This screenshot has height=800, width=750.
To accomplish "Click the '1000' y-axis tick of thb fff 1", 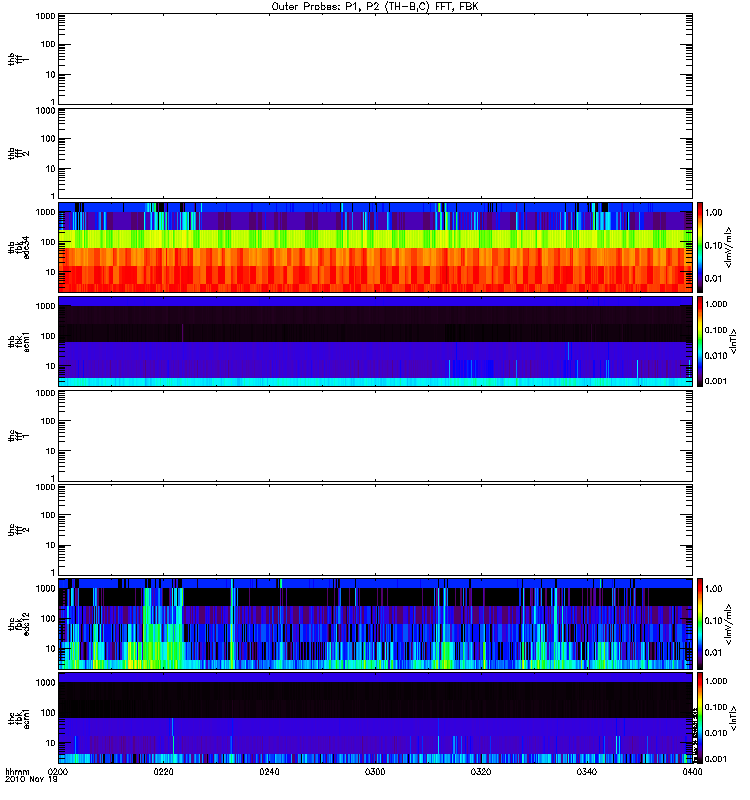I will coord(45,16).
